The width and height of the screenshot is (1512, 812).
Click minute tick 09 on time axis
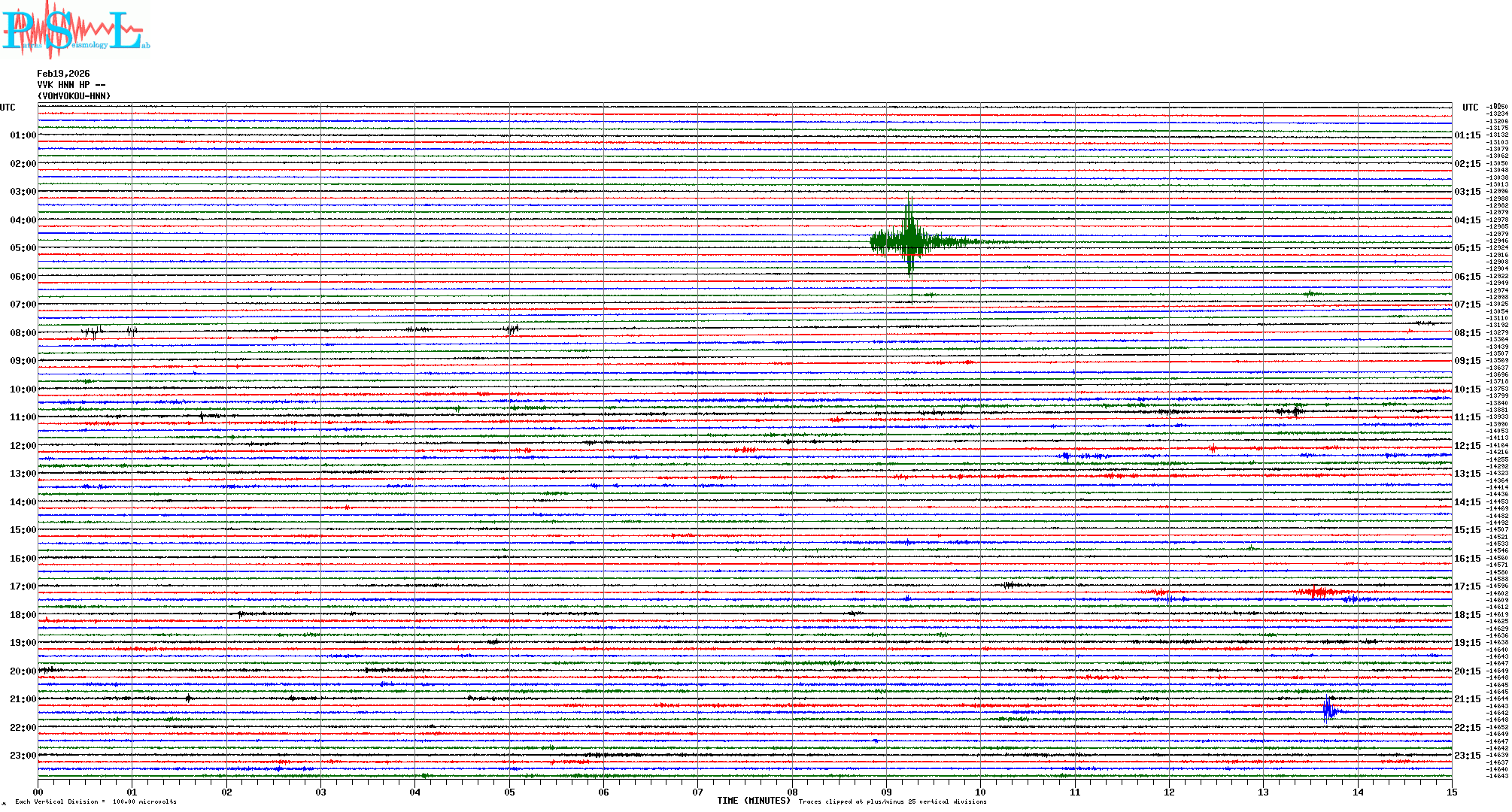[886, 792]
